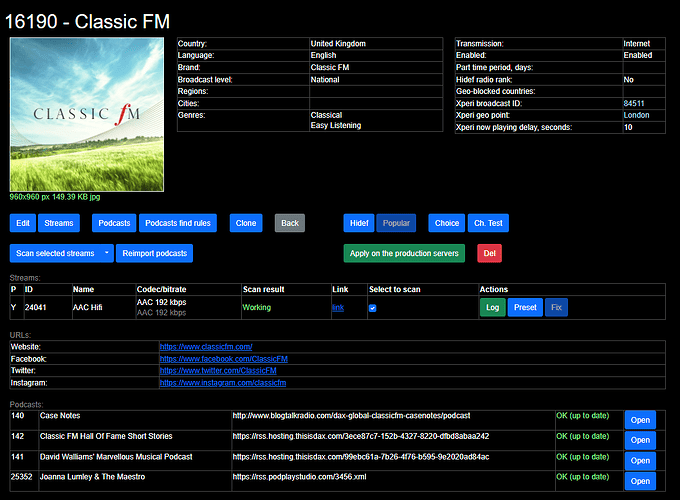Image resolution: width=680 pixels, height=500 pixels.
Task: Open David Walliams' Marvellous Musical Podcast
Action: pos(640,461)
